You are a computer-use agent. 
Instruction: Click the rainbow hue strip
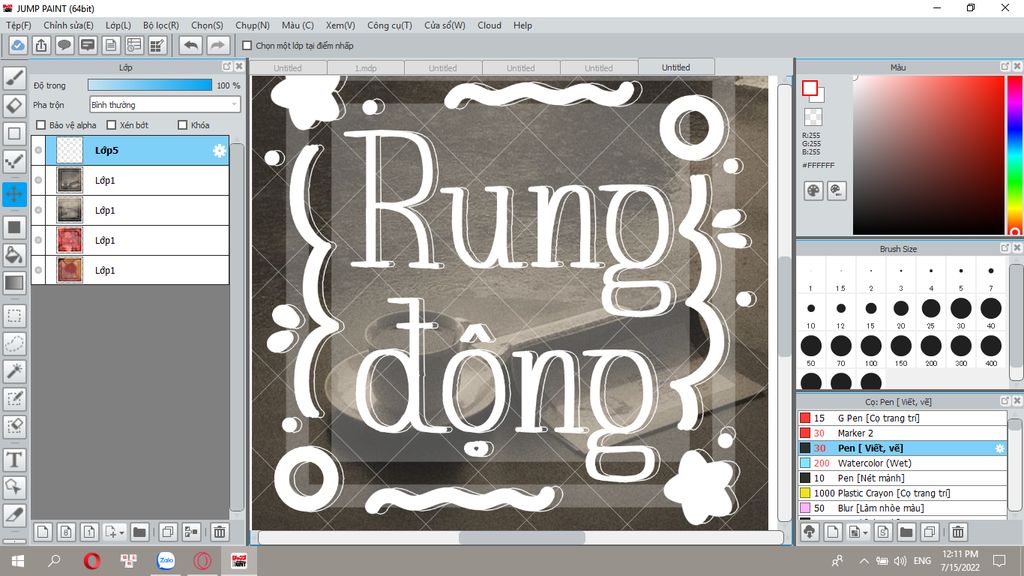tap(1015, 155)
